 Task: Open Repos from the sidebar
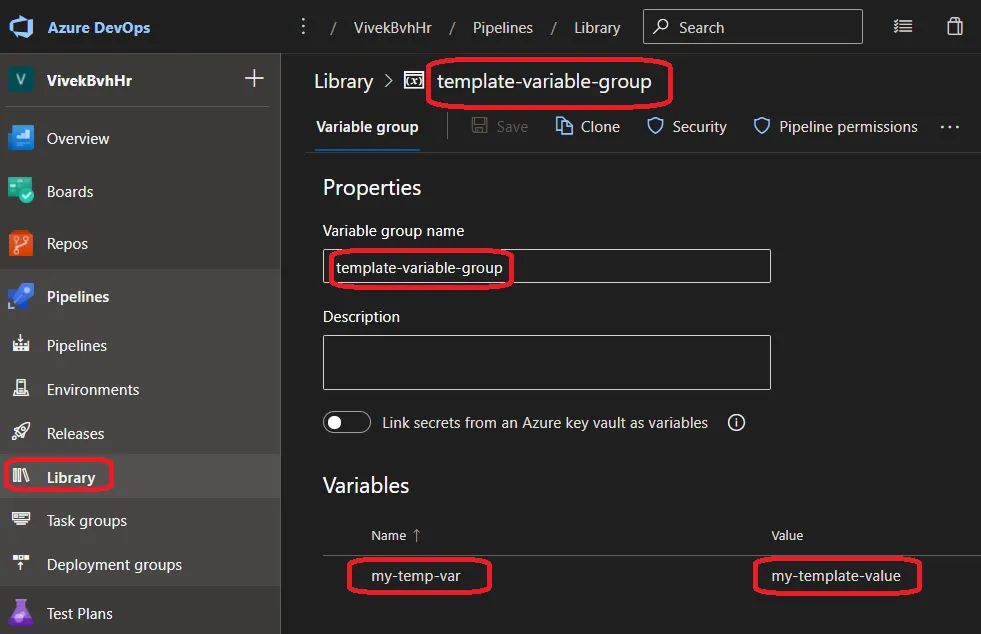pyautogui.click(x=67, y=244)
